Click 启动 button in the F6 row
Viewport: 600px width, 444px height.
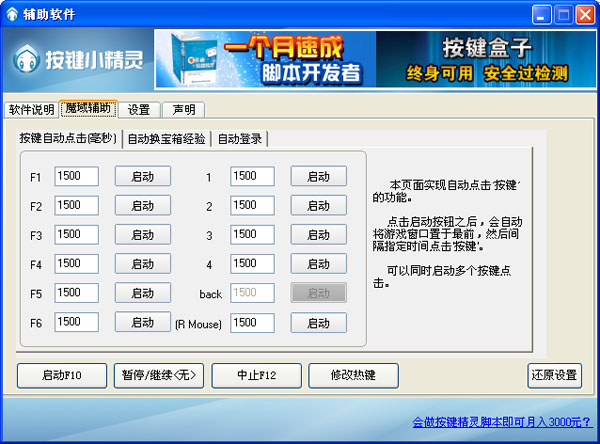(143, 322)
